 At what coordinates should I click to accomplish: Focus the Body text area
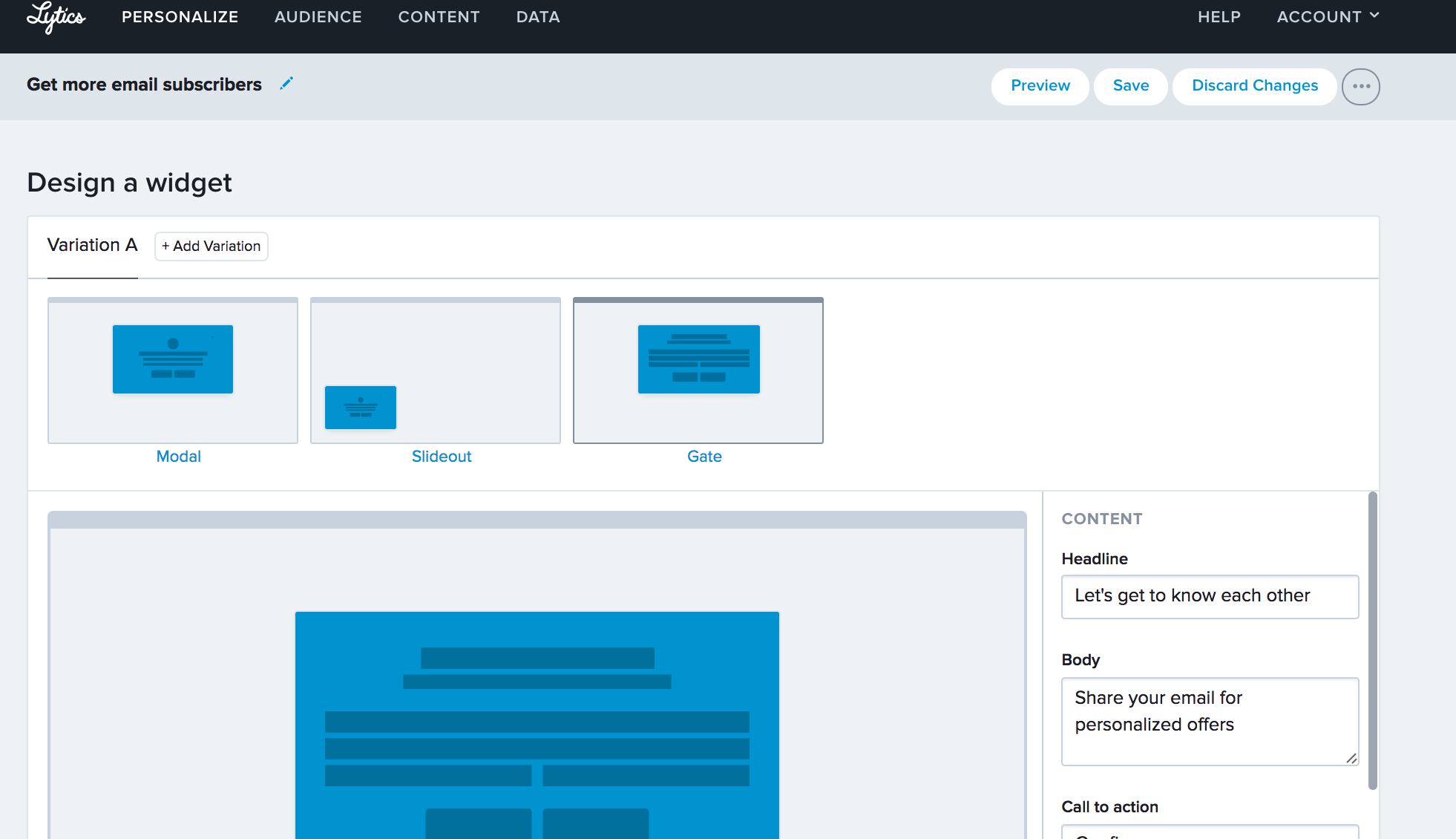click(1210, 721)
